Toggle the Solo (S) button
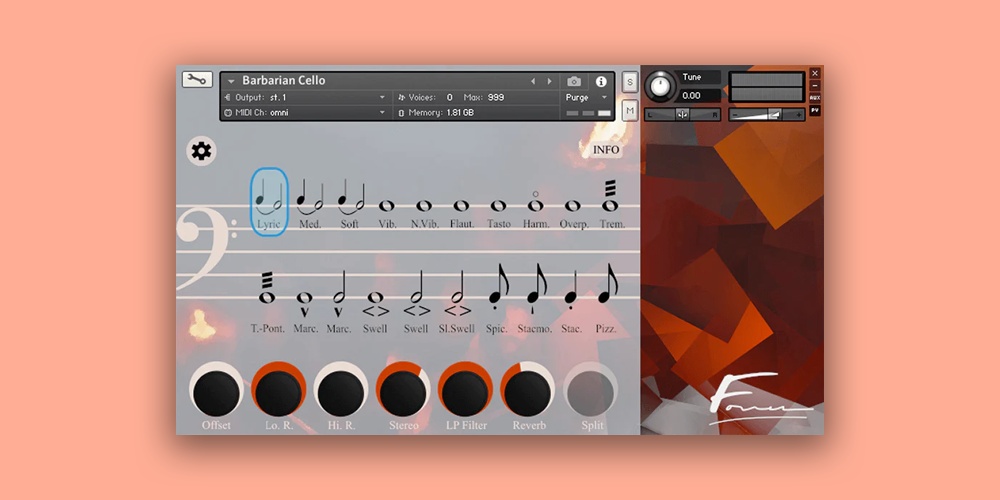Screen dimensions: 1000x500 (630, 82)
